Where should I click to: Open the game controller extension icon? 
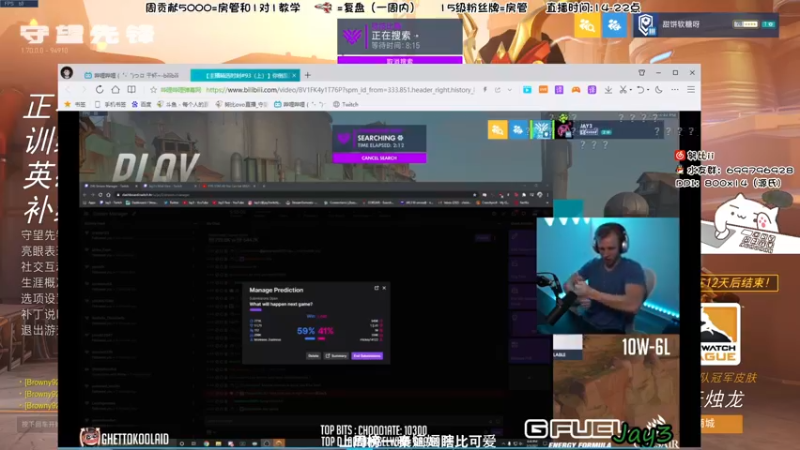point(576,90)
